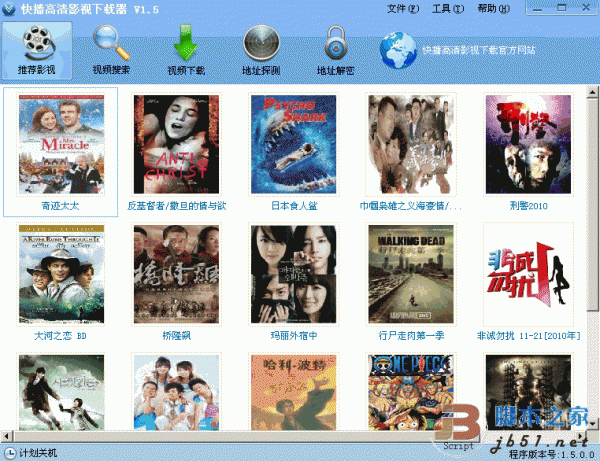Viewport: 600px width, 461px height.
Task: Open 快播高清影视下载官方网站 link
Action: 479,50
